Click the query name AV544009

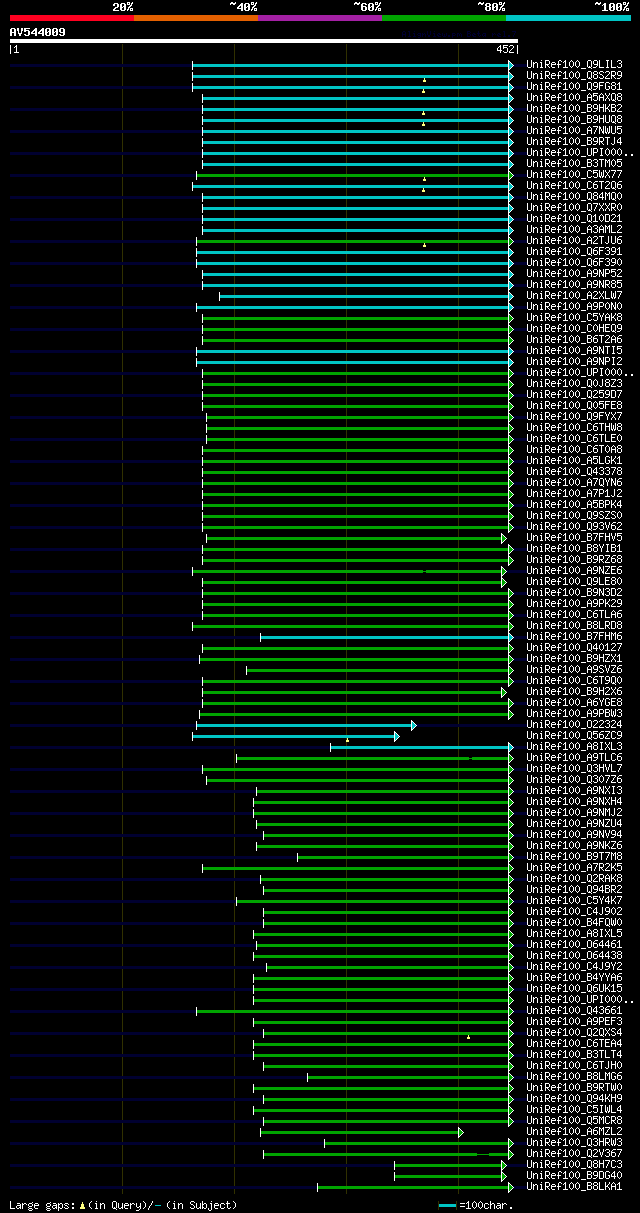click(x=38, y=32)
